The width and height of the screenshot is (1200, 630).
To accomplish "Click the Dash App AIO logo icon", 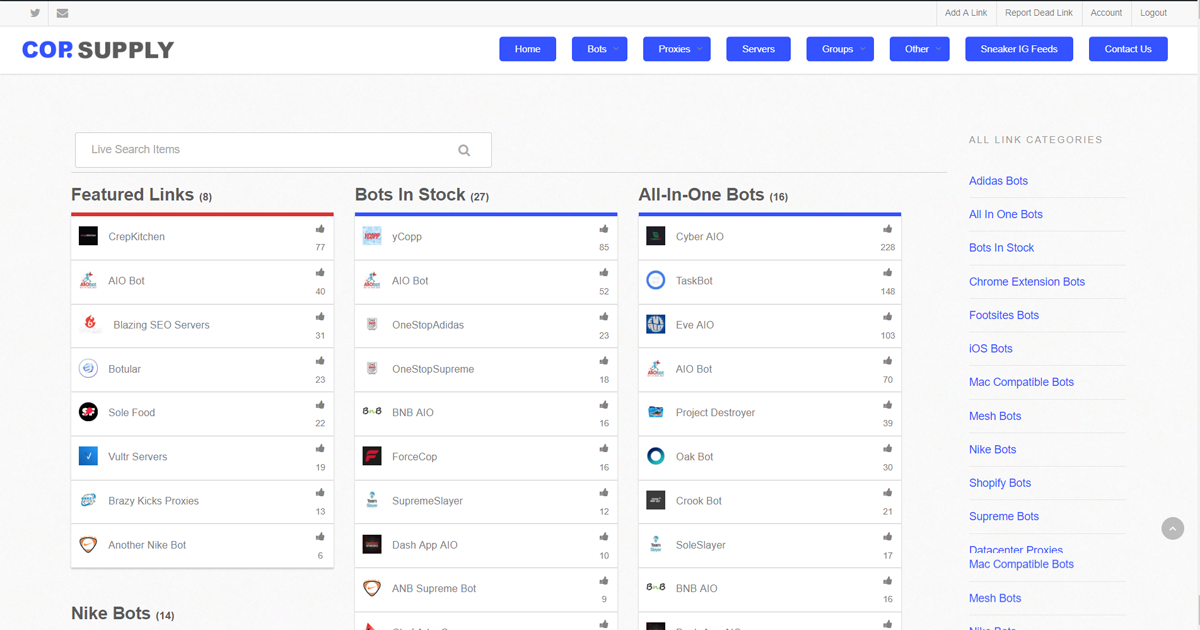I will (372, 545).
